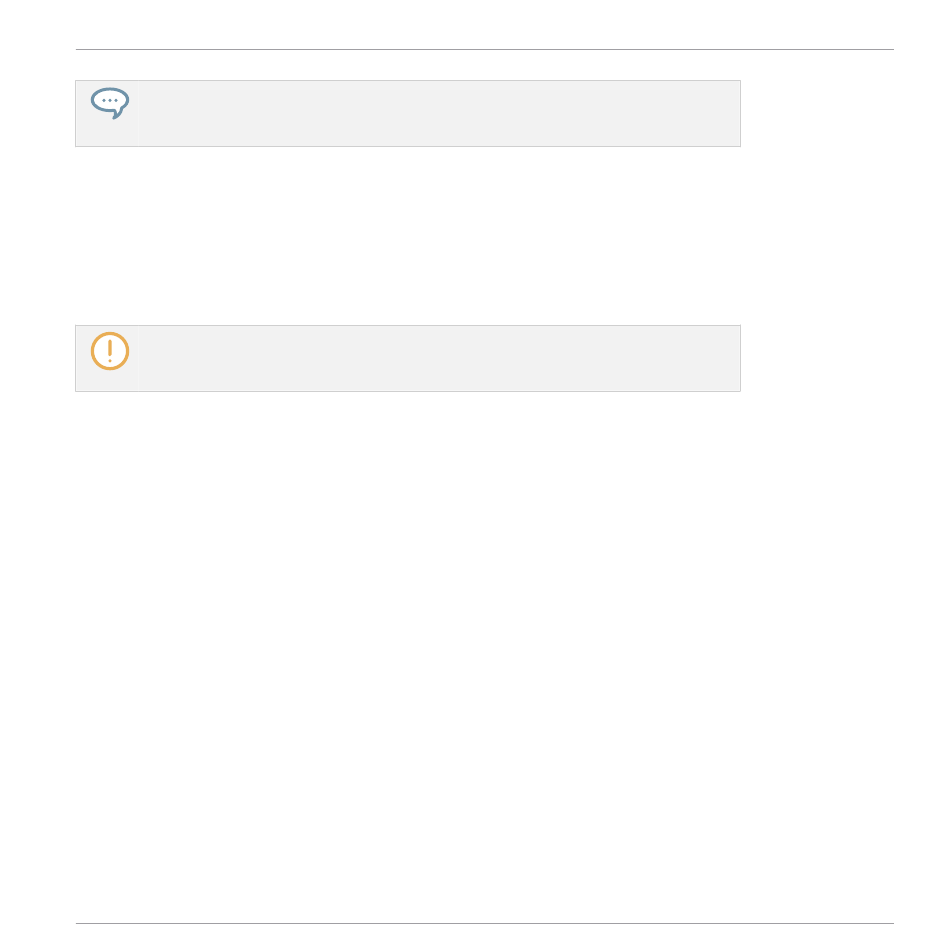Click the blank margin right of the tip box

pos(818,113)
